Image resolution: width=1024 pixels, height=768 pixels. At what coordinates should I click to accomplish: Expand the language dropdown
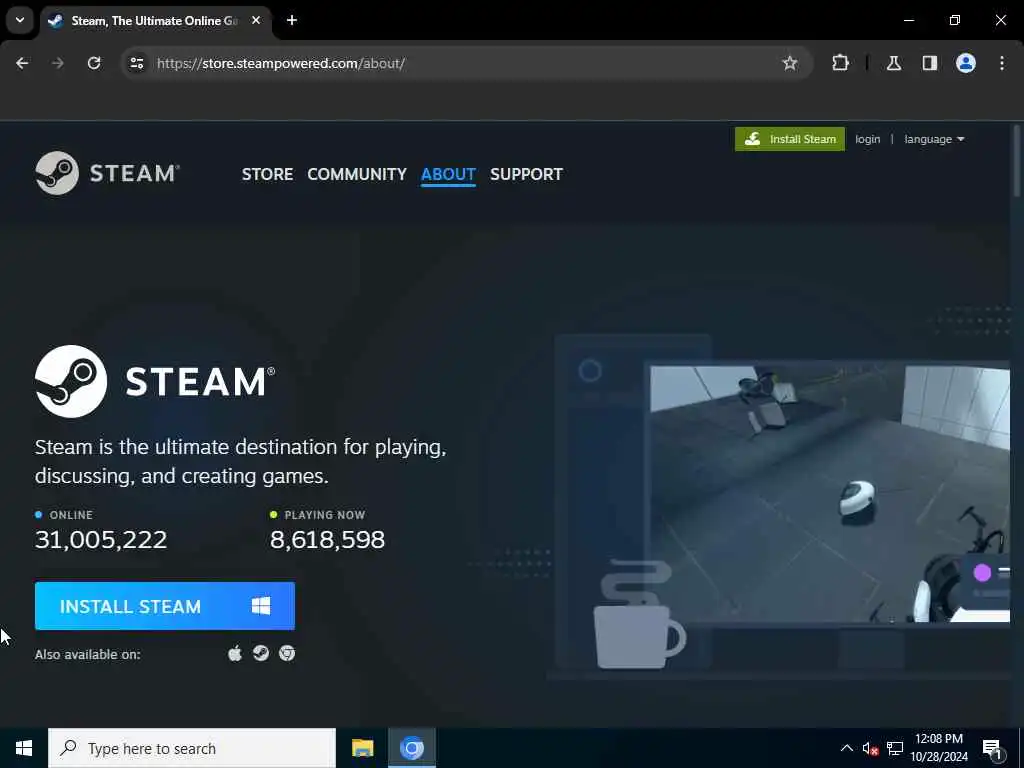pyautogui.click(x=934, y=139)
